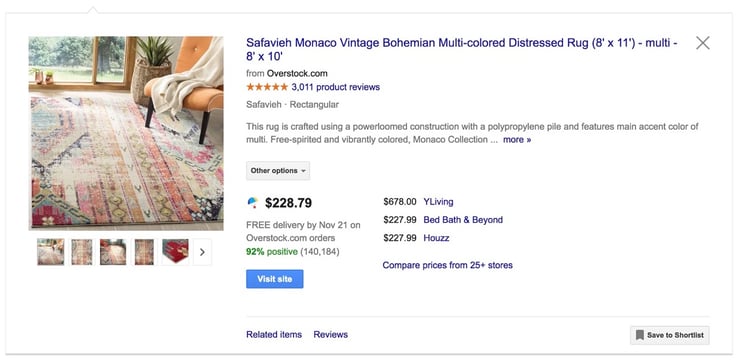Open the 3,011 product reviews link
This screenshot has height=361, width=740.
336,87
